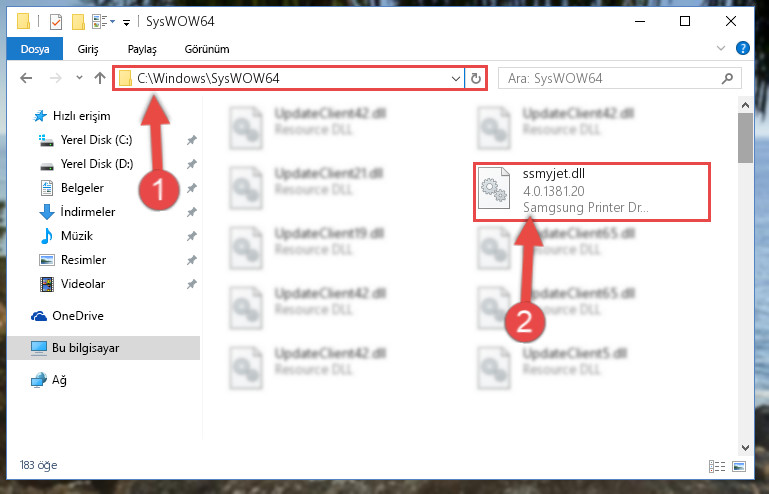Open the Help question mark icon

coord(743,48)
